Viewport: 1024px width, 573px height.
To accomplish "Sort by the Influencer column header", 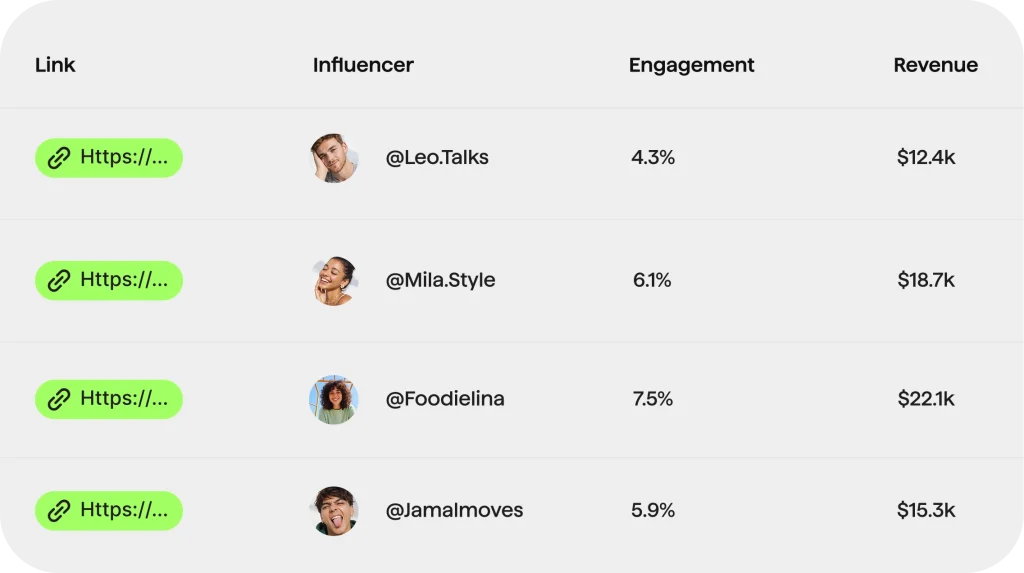I will tap(363, 65).
